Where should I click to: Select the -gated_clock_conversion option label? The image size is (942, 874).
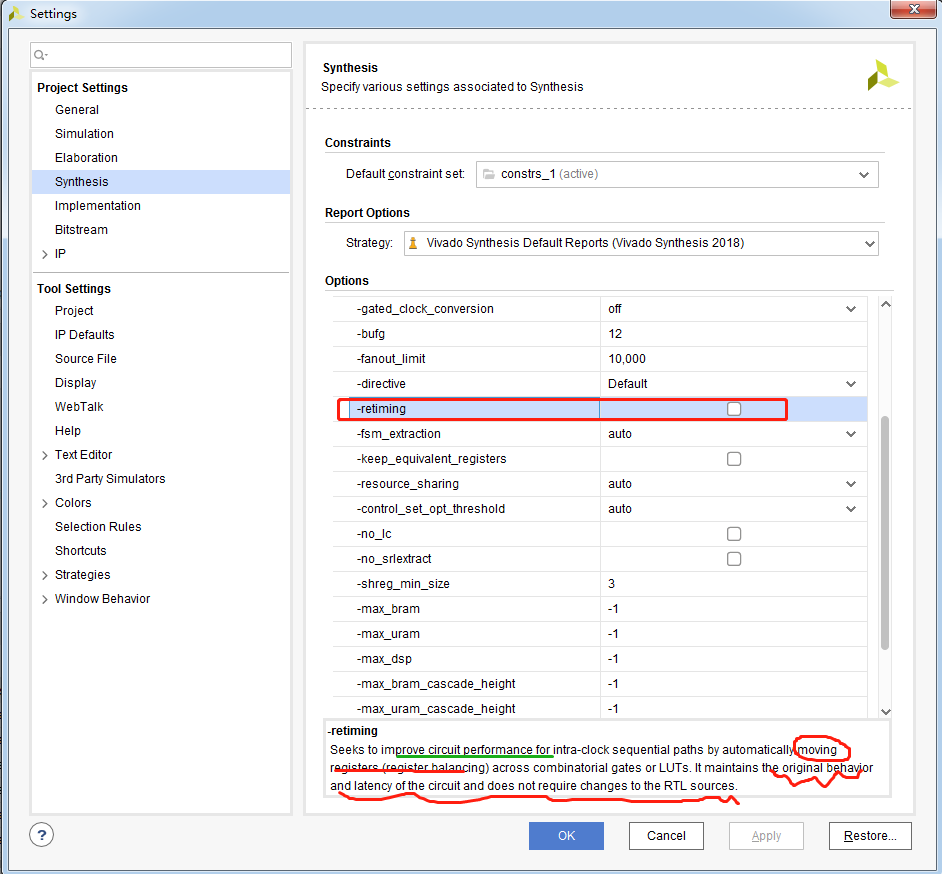tap(425, 309)
